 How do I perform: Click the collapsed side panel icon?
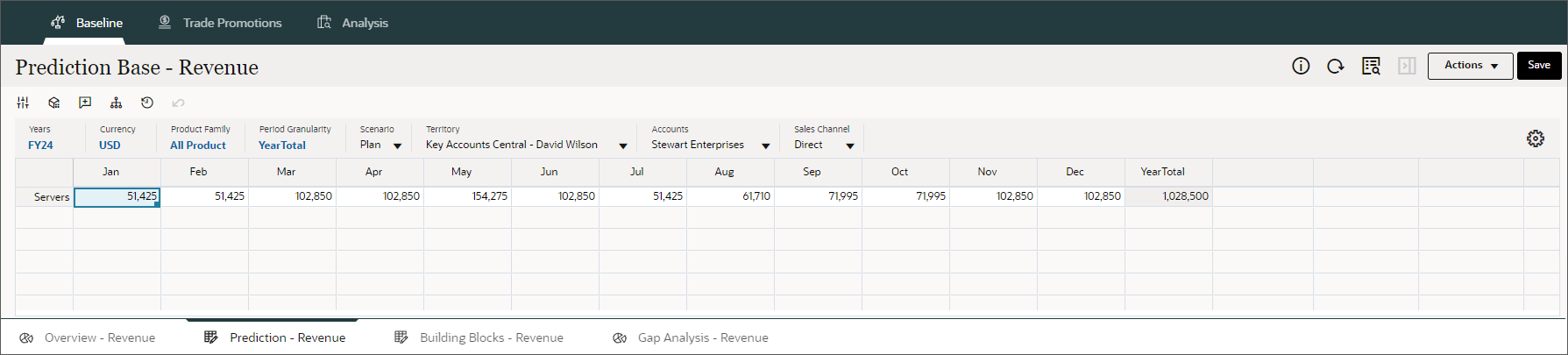click(x=1407, y=66)
